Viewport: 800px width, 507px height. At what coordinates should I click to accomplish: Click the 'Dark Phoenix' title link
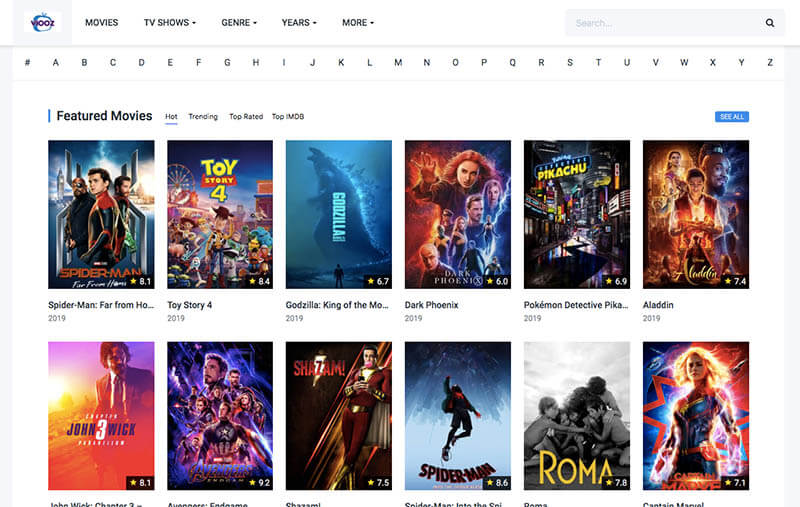[432, 305]
